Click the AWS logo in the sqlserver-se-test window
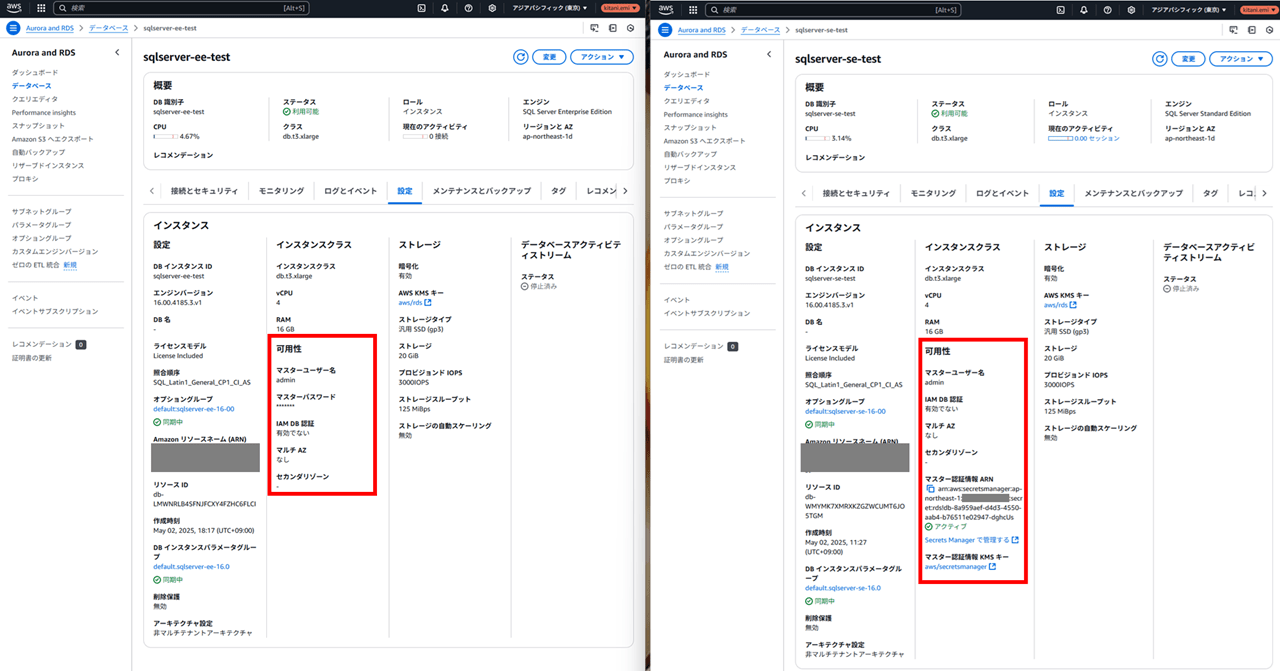1280x671 pixels. 665,9
